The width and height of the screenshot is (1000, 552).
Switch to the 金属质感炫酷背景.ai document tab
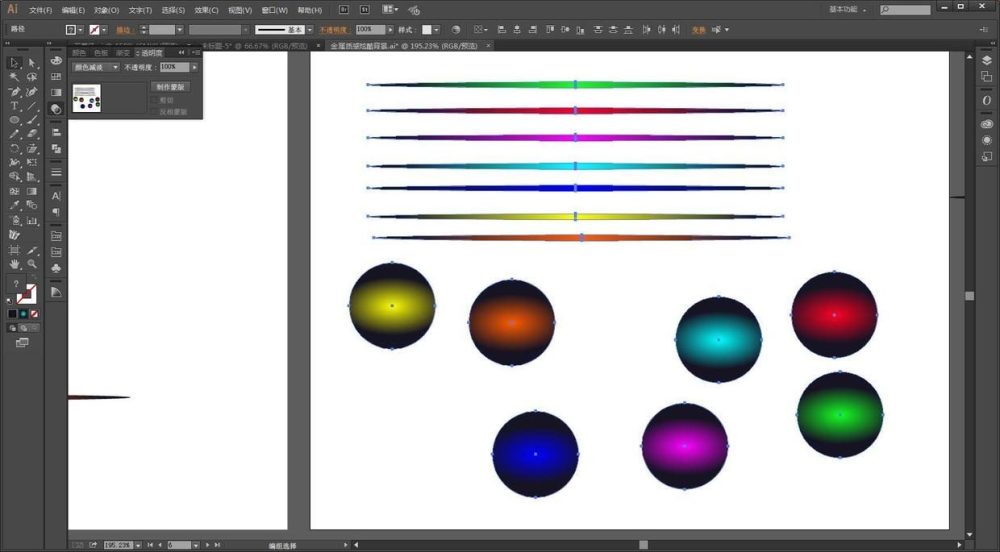[x=385, y=46]
